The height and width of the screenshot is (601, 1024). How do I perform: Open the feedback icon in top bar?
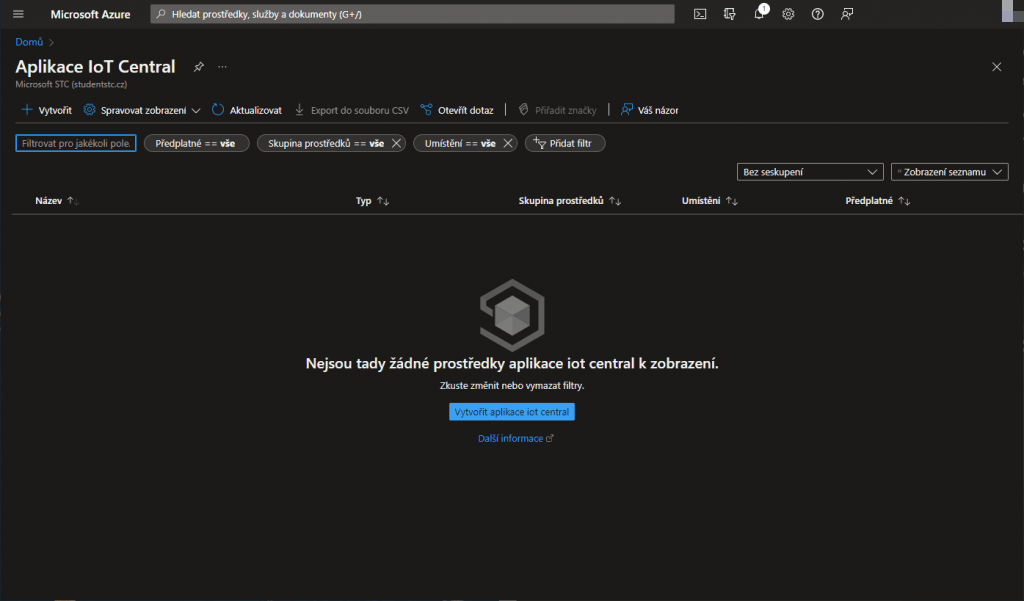847,14
